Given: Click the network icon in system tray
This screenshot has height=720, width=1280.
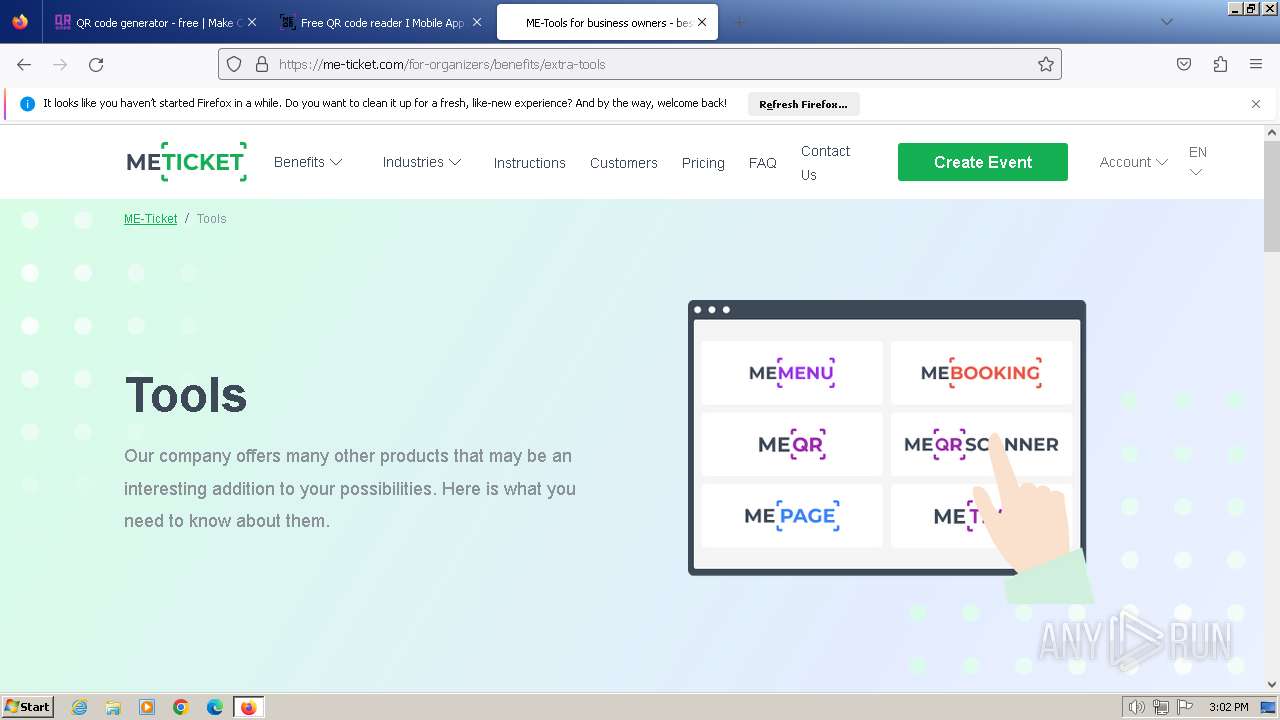Looking at the screenshot, I should pos(1161,707).
